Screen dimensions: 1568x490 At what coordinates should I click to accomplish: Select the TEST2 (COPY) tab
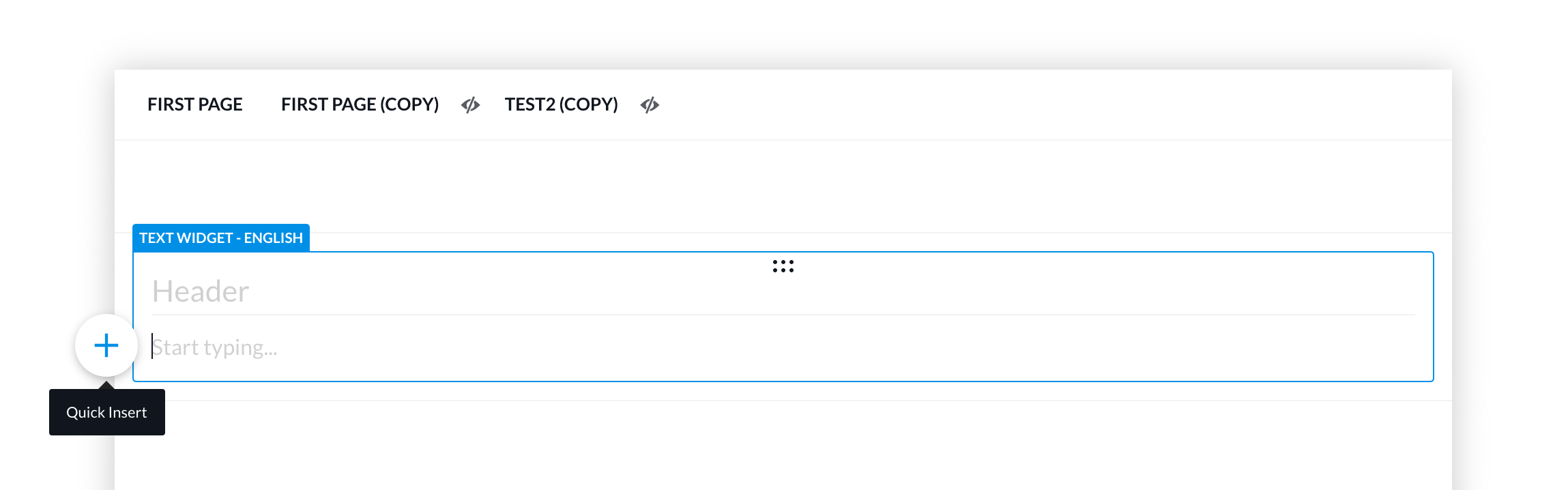tap(561, 104)
